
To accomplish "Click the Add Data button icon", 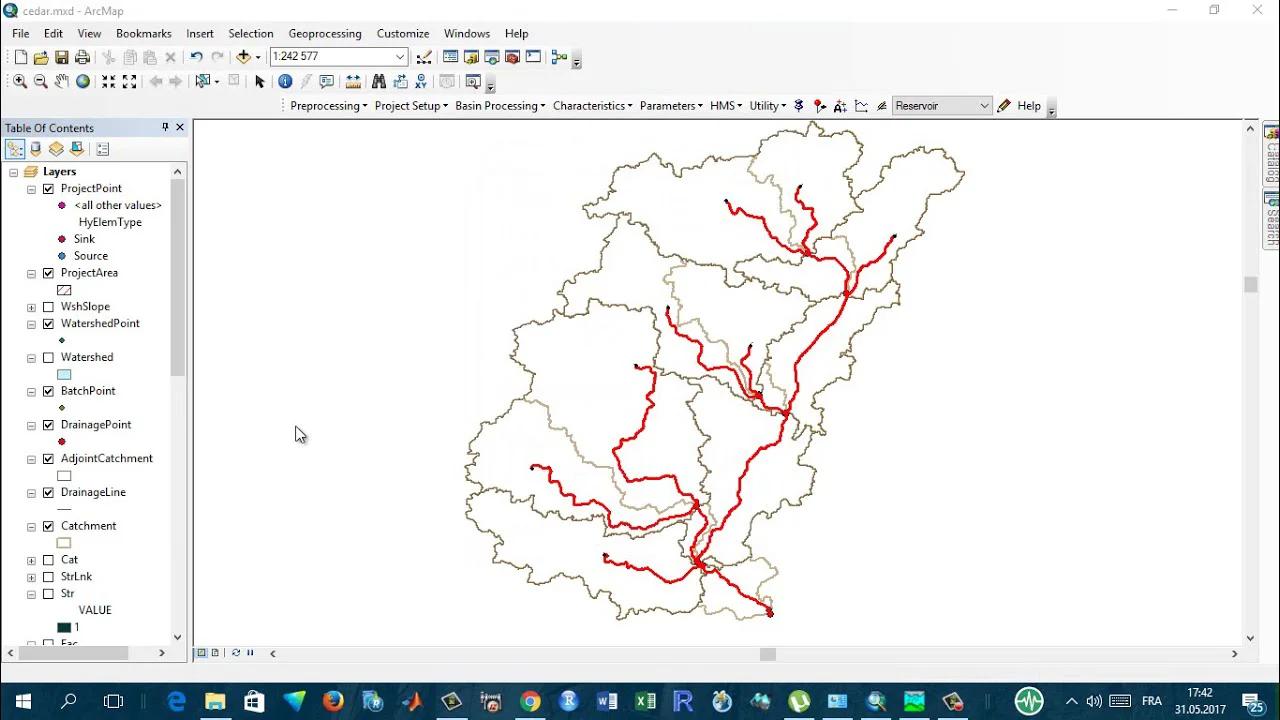I will (243, 57).
